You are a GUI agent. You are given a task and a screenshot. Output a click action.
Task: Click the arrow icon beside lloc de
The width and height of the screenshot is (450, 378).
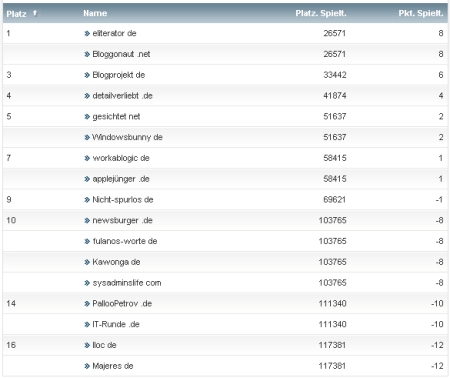tap(87, 345)
